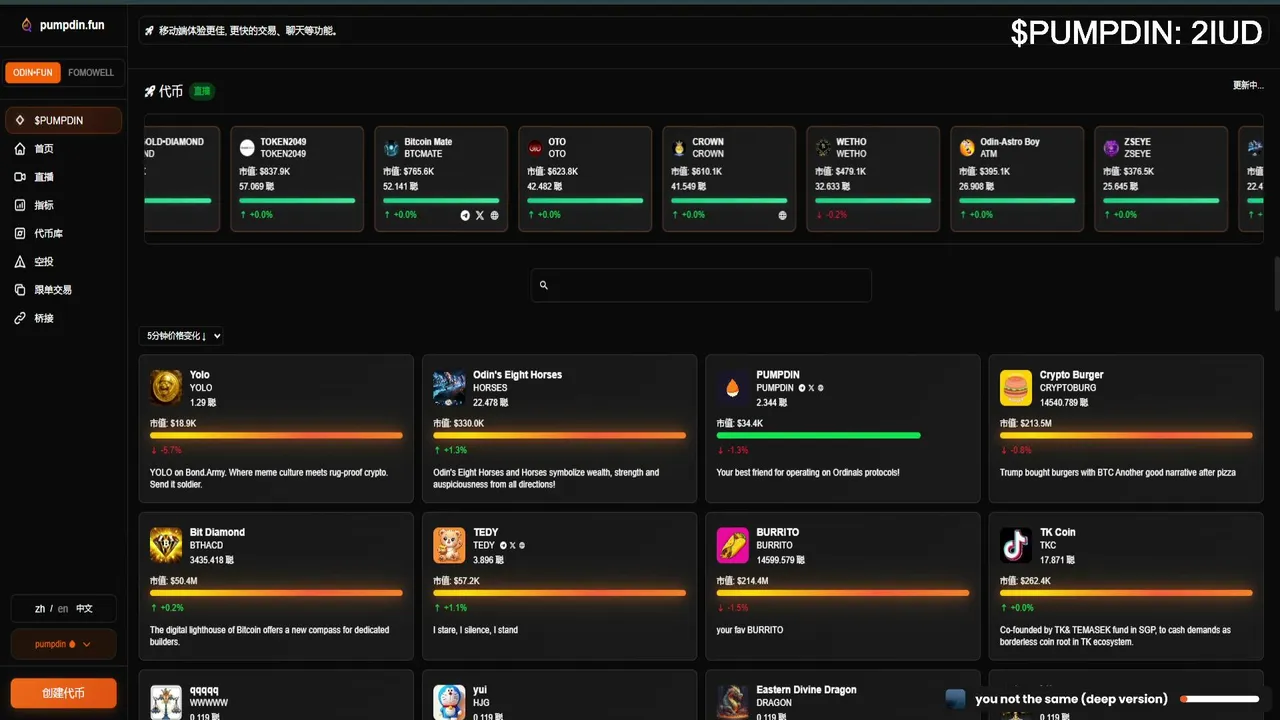Click the green PUMPDIN progress bar
The image size is (1280, 720).
pos(818,436)
